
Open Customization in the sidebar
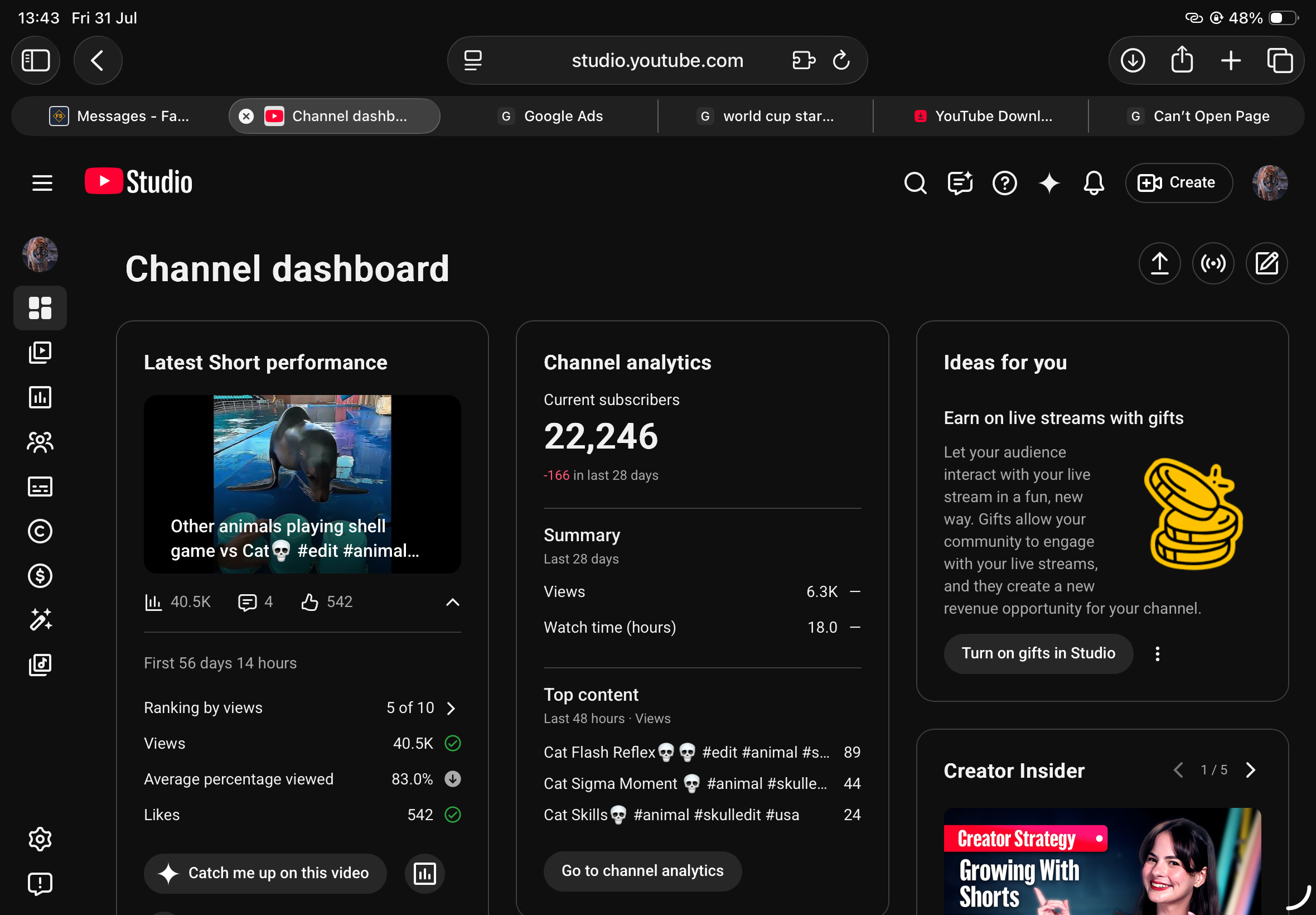tap(40, 620)
